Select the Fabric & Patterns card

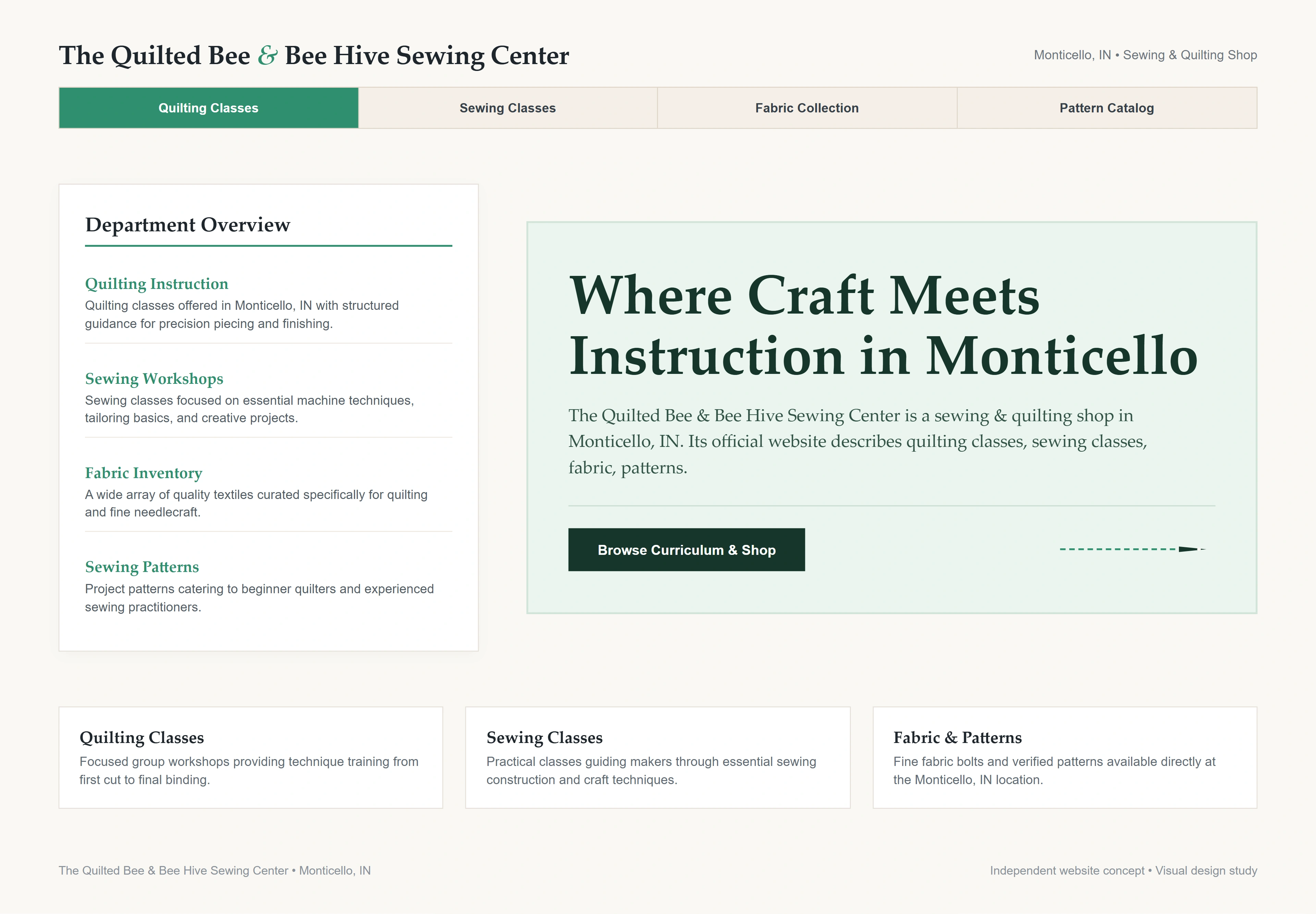[1064, 757]
